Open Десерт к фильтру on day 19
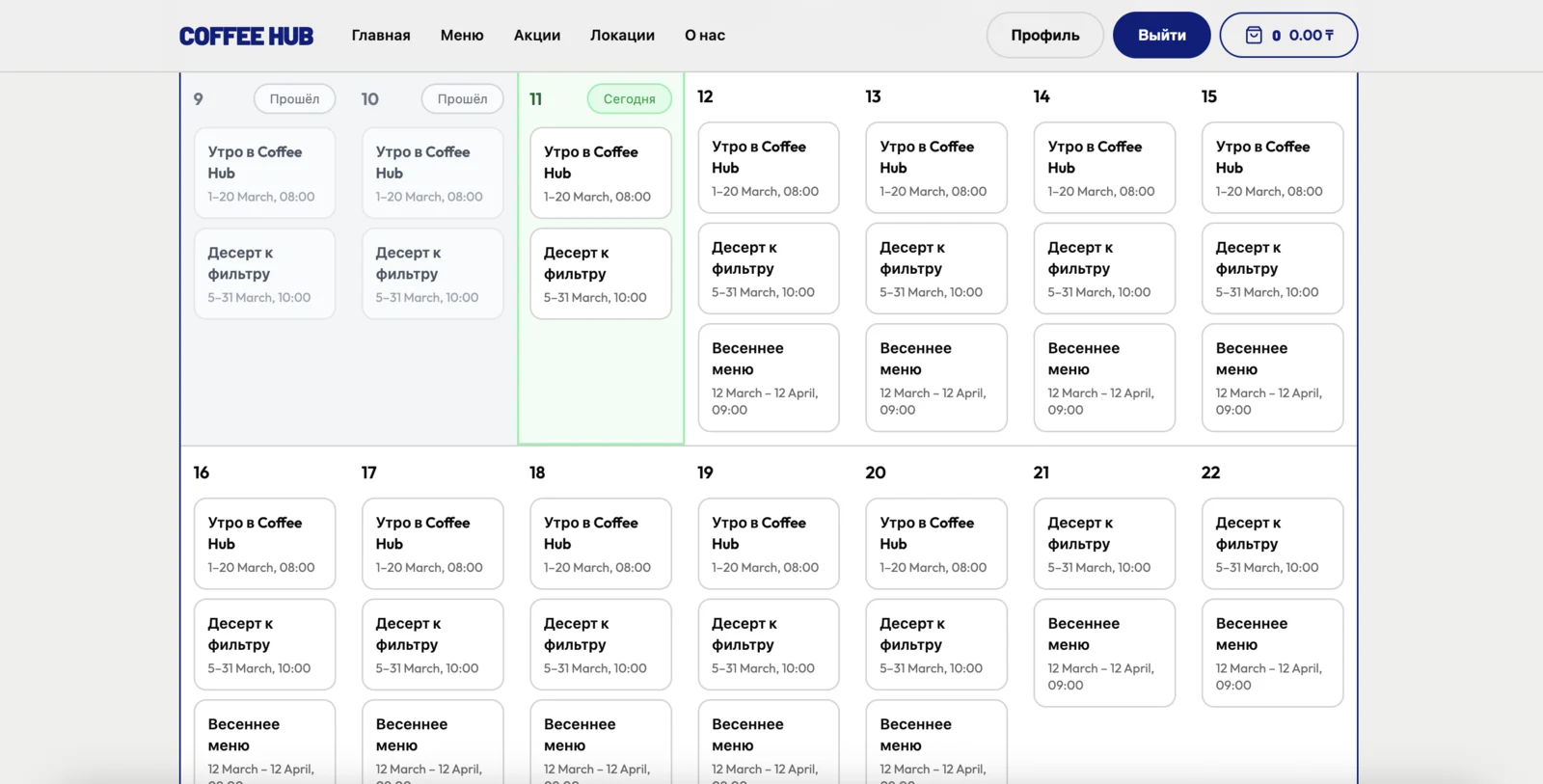 coord(769,644)
